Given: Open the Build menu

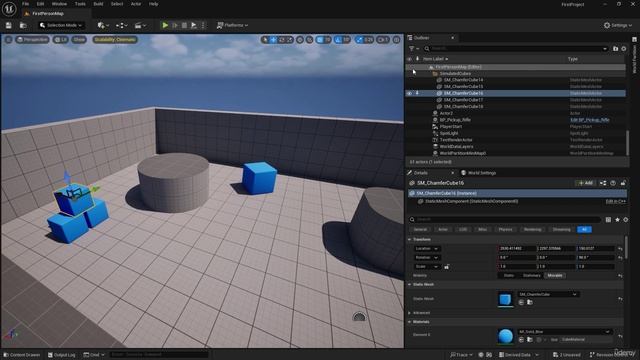Looking at the screenshot, I should (98, 4).
